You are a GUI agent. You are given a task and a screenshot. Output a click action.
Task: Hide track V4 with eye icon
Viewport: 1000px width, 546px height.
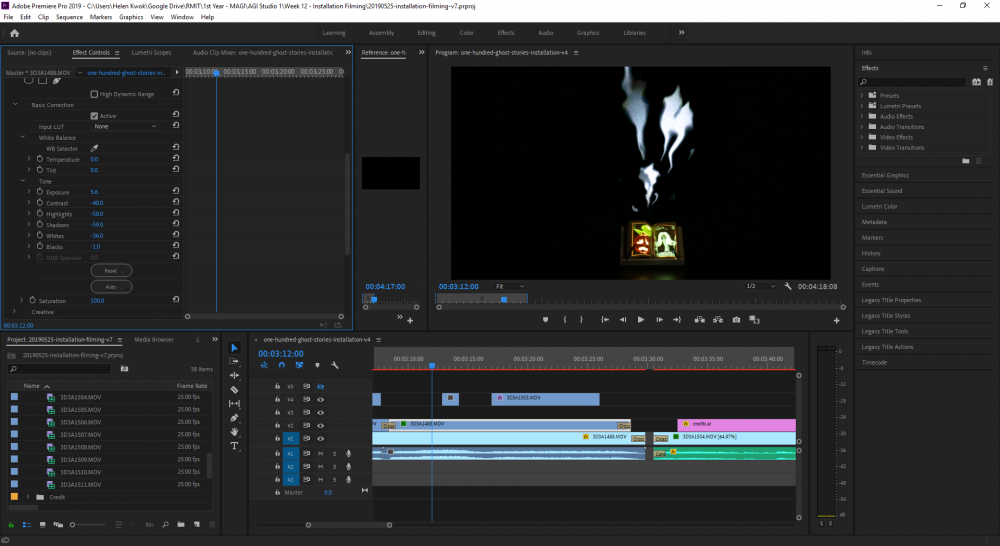tap(320, 399)
